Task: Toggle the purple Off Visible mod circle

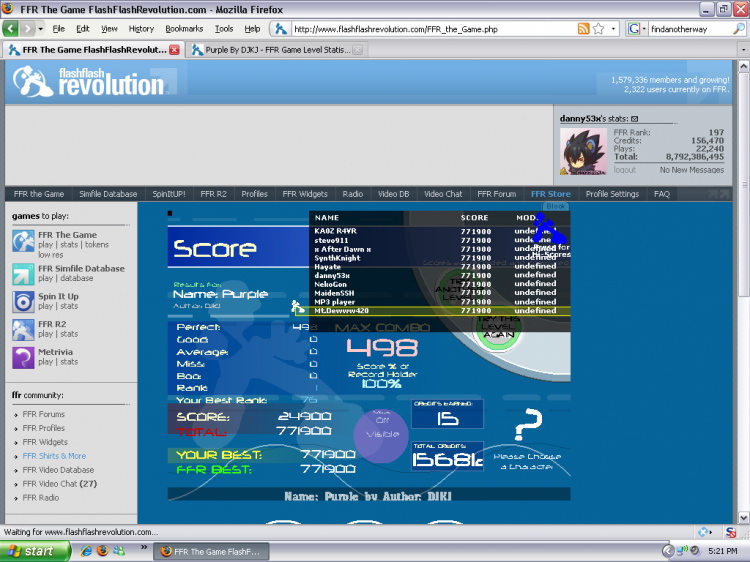Action: tap(382, 435)
